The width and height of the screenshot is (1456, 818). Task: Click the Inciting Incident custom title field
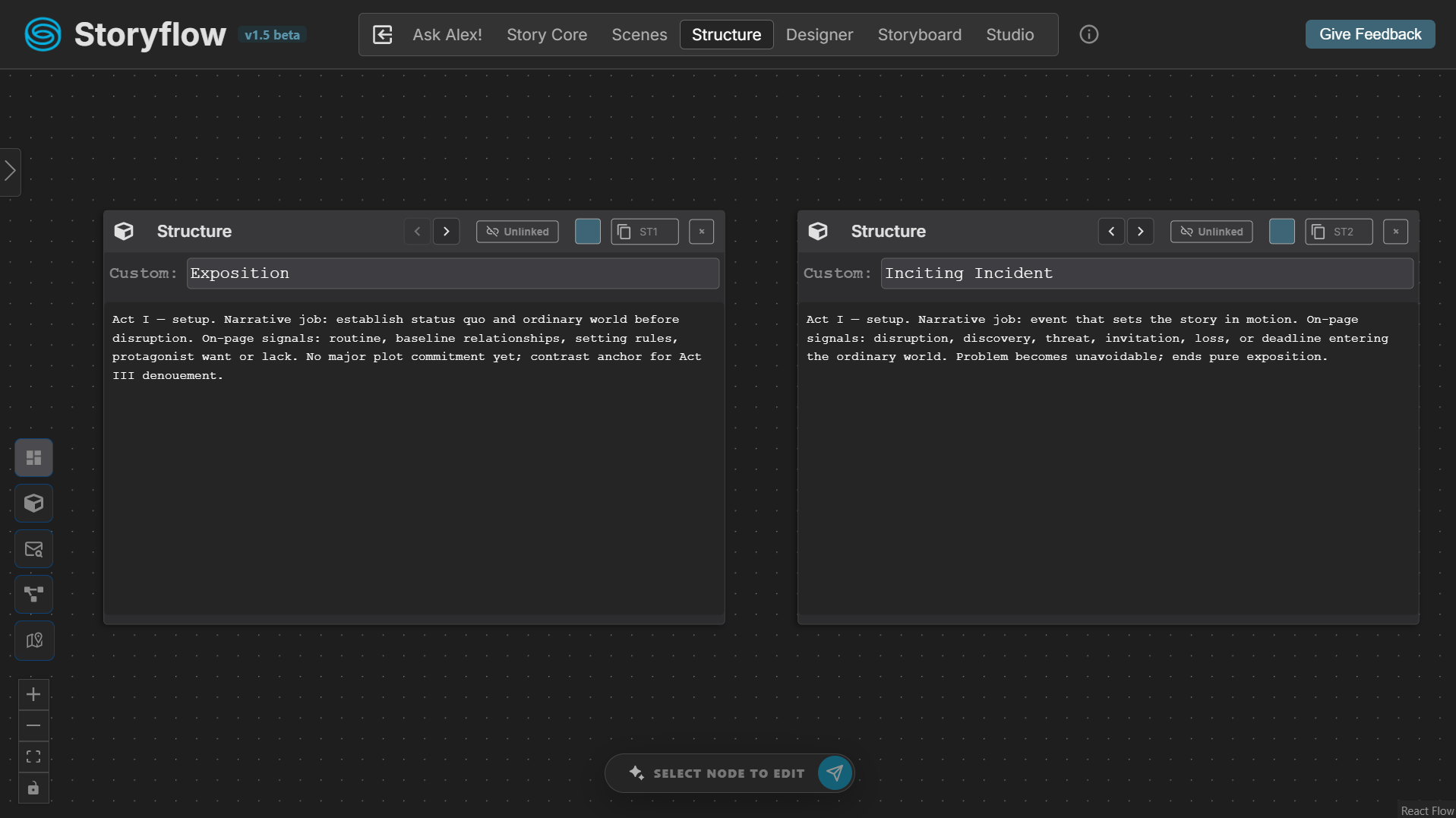click(x=1147, y=273)
